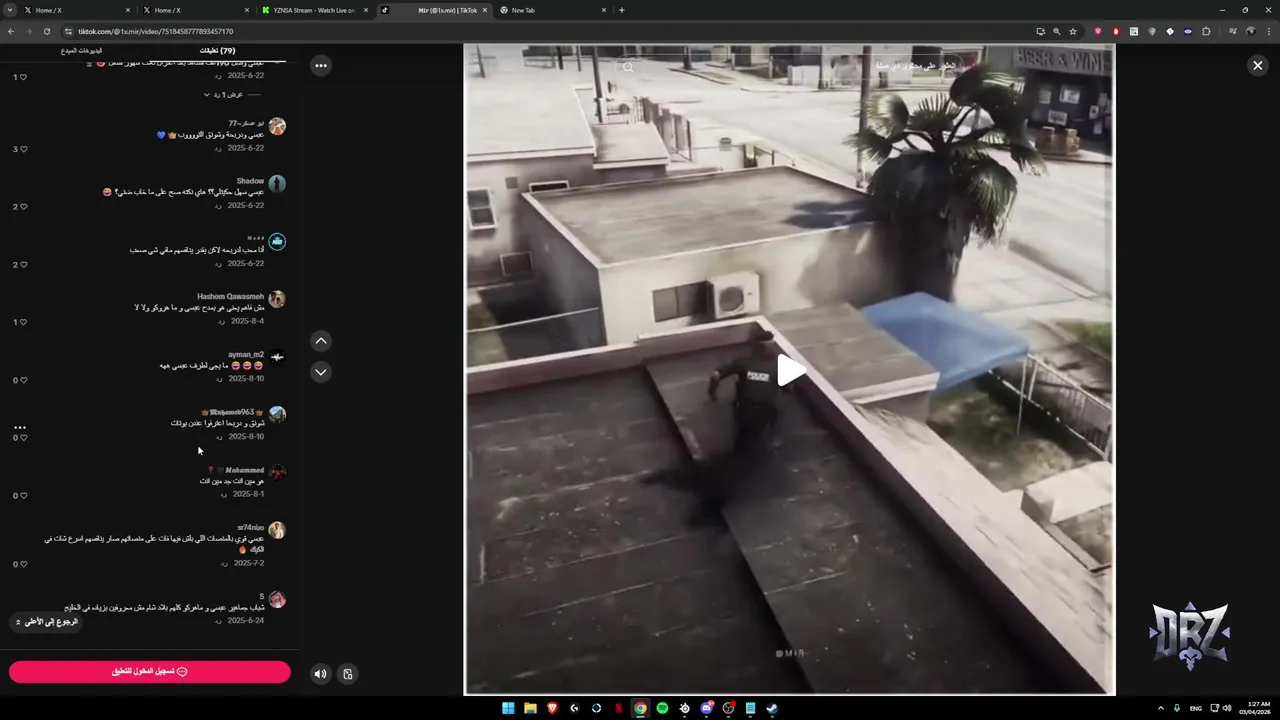Viewport: 1280px width, 720px height.
Task: Open the browser zoom magnifier icon
Action: coord(1056,31)
